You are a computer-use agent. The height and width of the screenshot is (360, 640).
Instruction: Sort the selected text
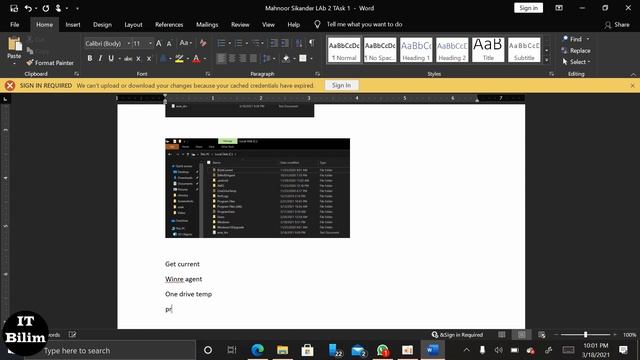click(299, 43)
